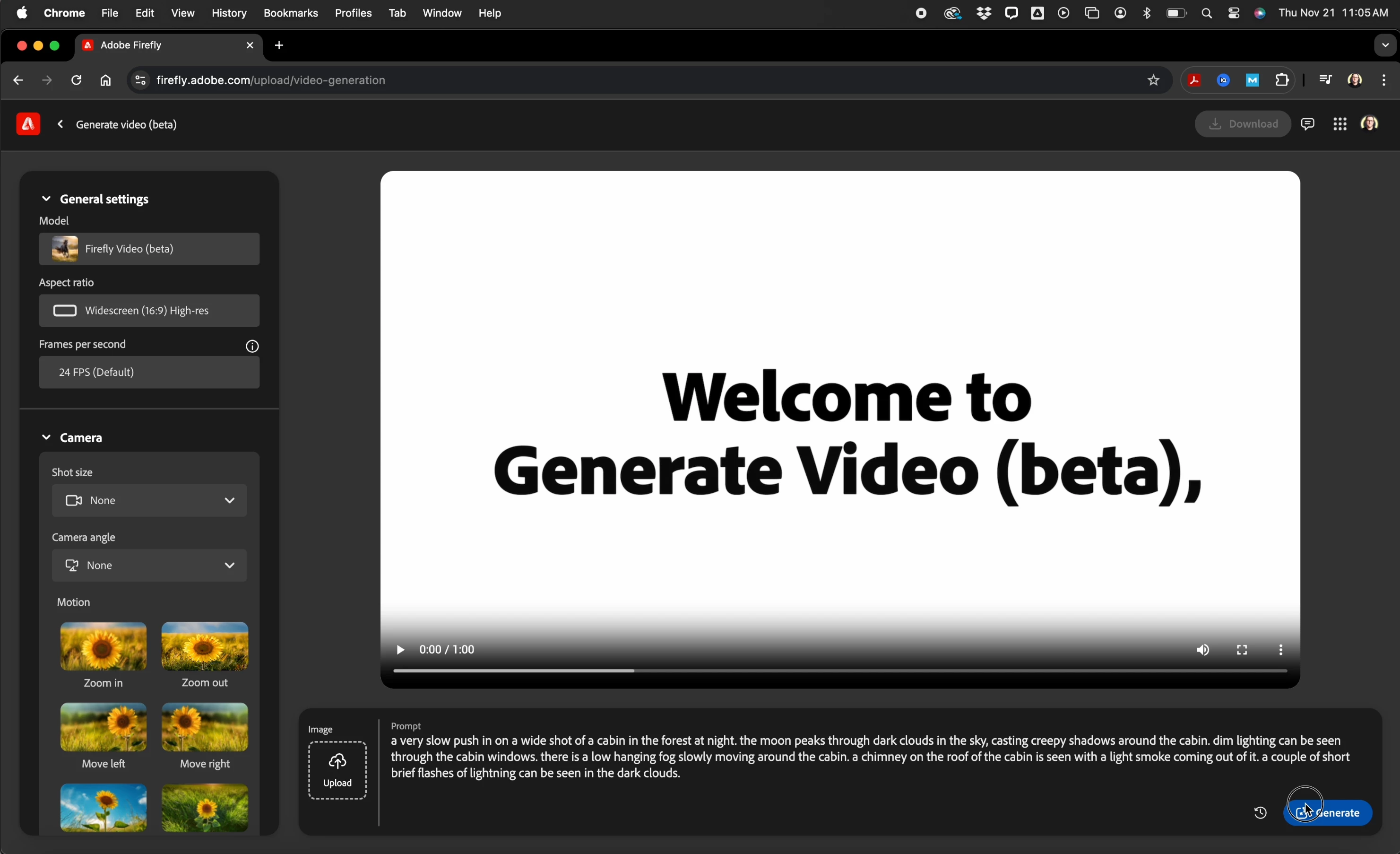Mute the welcome video volume

tap(1202, 650)
